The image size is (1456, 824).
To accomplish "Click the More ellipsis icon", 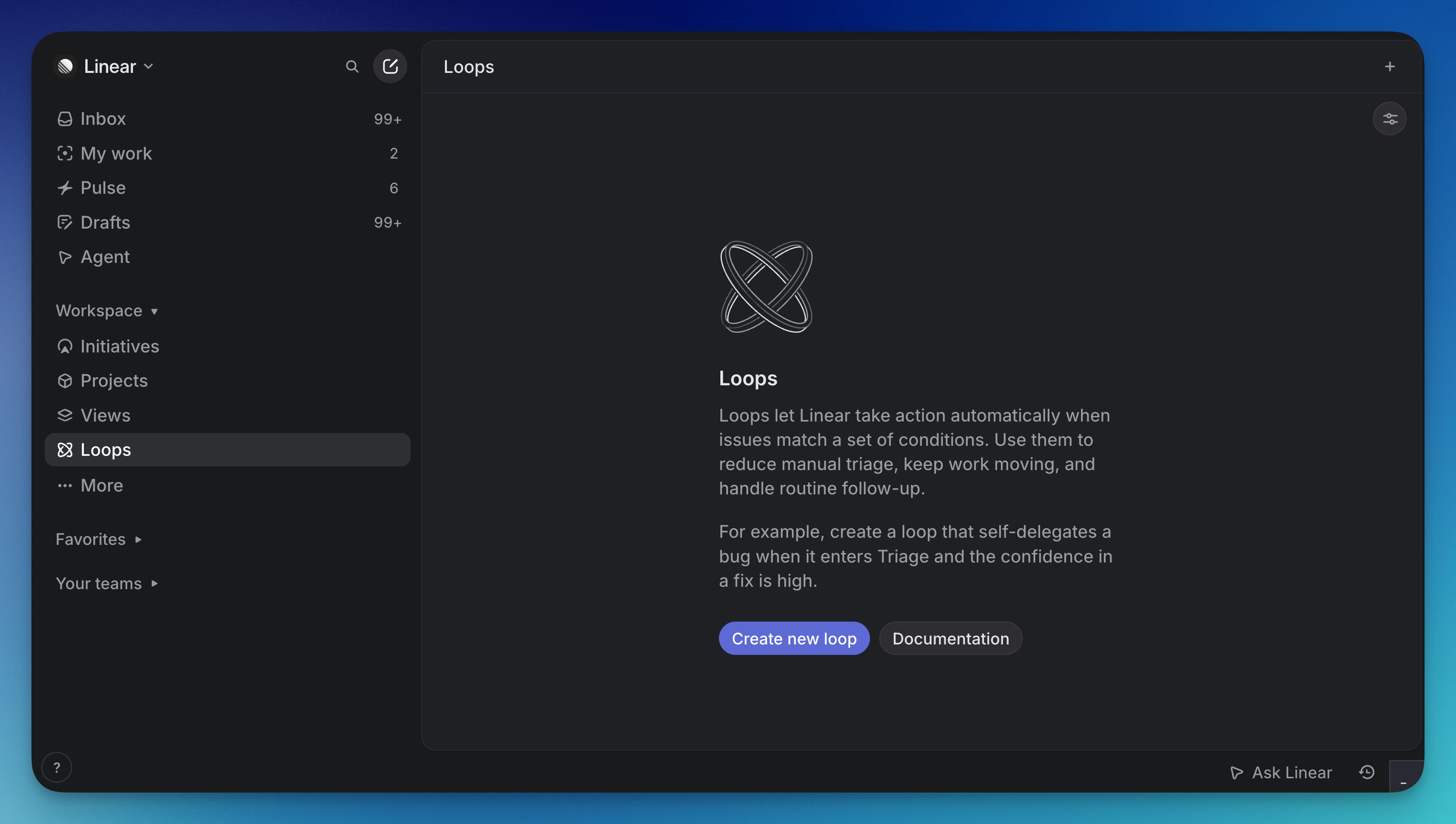I will [65, 485].
